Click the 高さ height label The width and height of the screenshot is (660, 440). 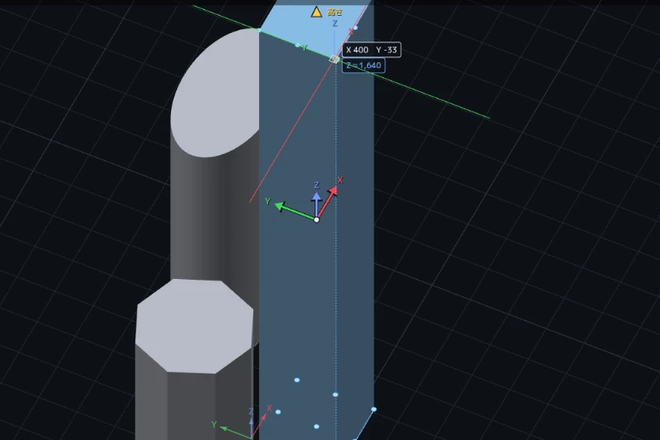335,12
